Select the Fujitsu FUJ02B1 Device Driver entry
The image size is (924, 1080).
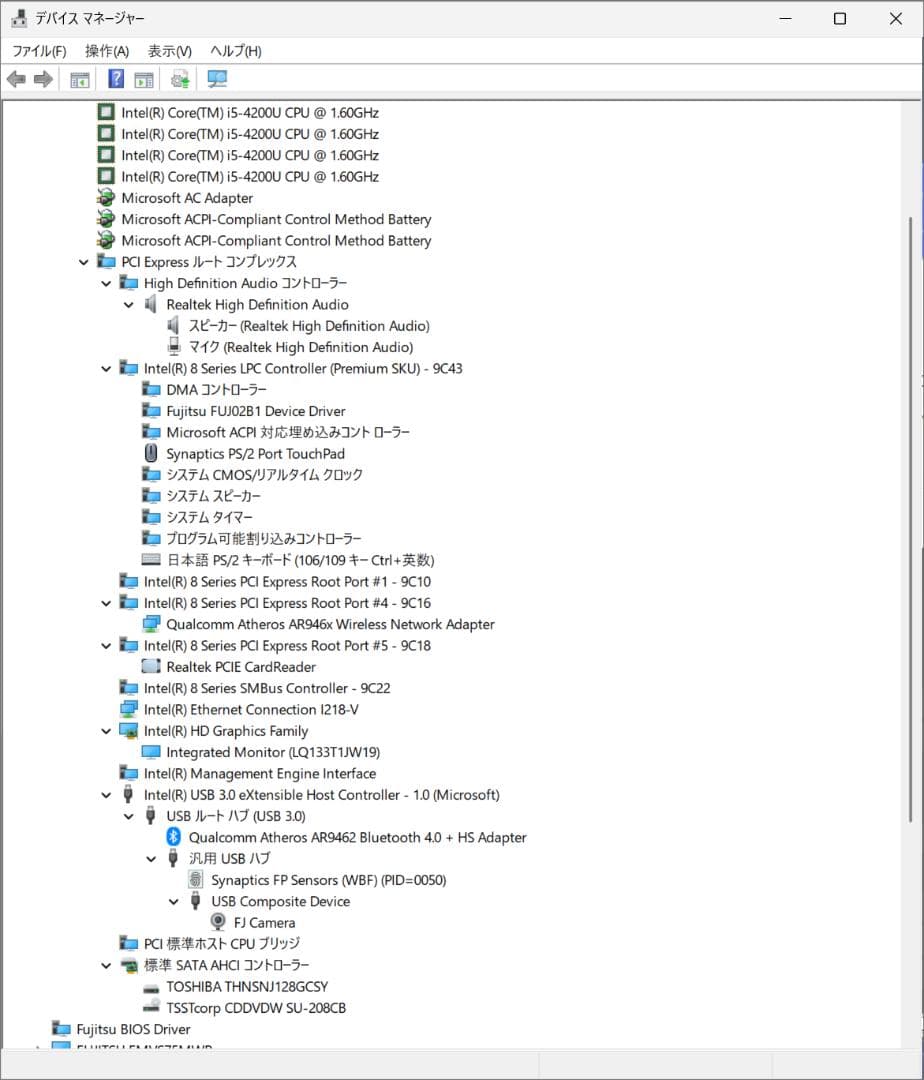coord(255,411)
